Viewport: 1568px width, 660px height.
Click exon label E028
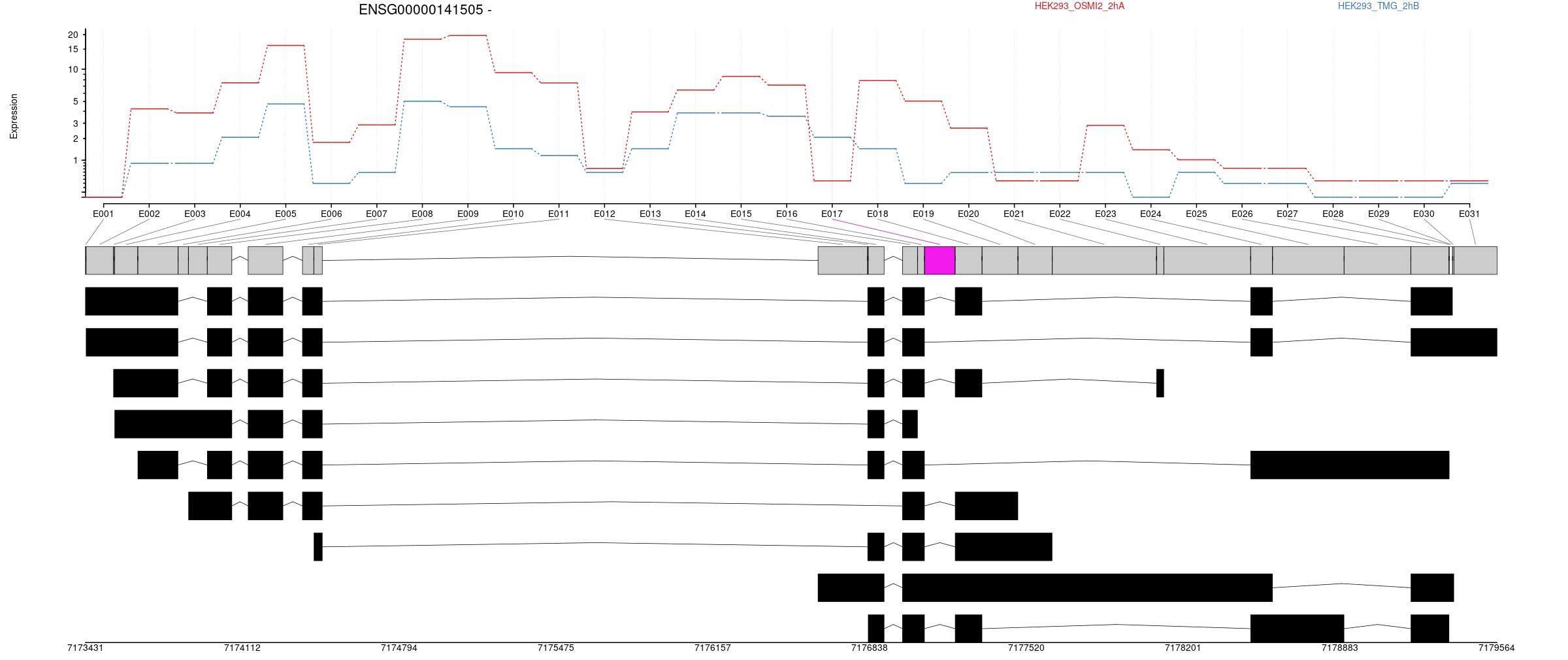1333,214
